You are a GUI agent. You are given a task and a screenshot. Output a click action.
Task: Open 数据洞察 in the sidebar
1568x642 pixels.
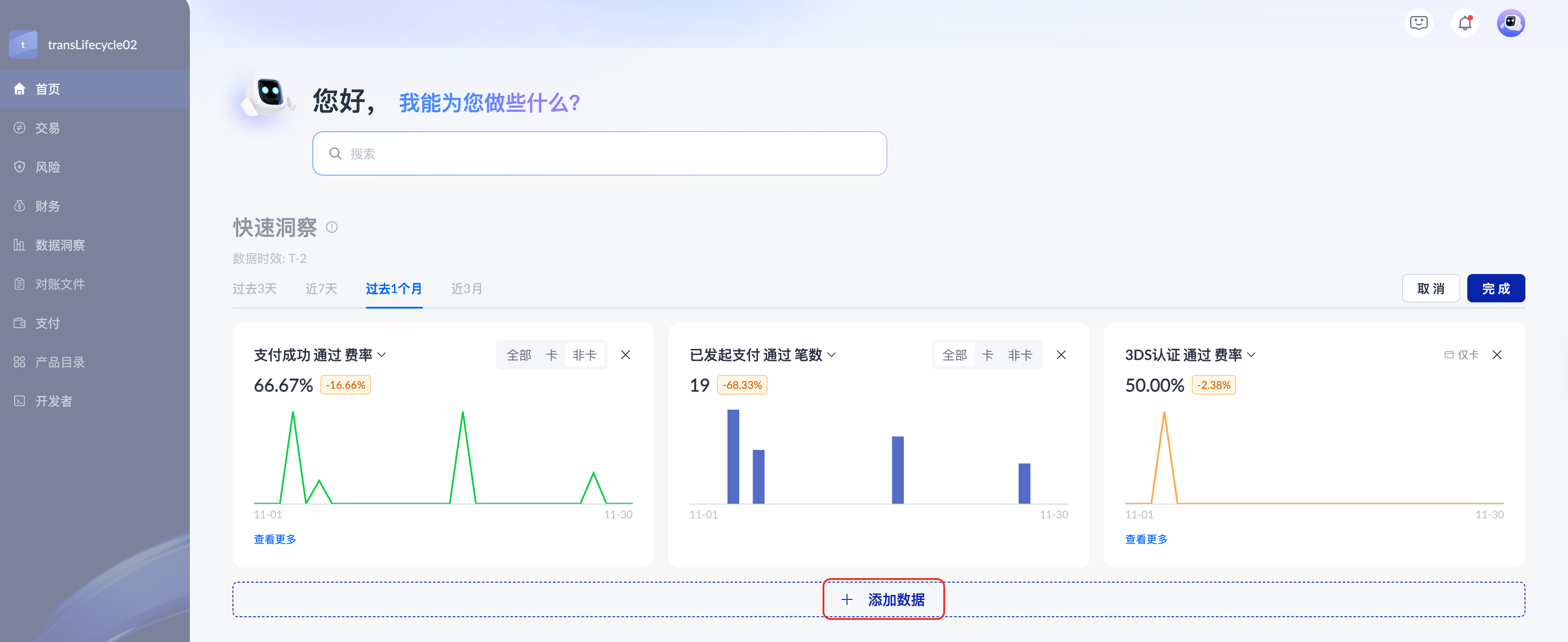click(59, 245)
